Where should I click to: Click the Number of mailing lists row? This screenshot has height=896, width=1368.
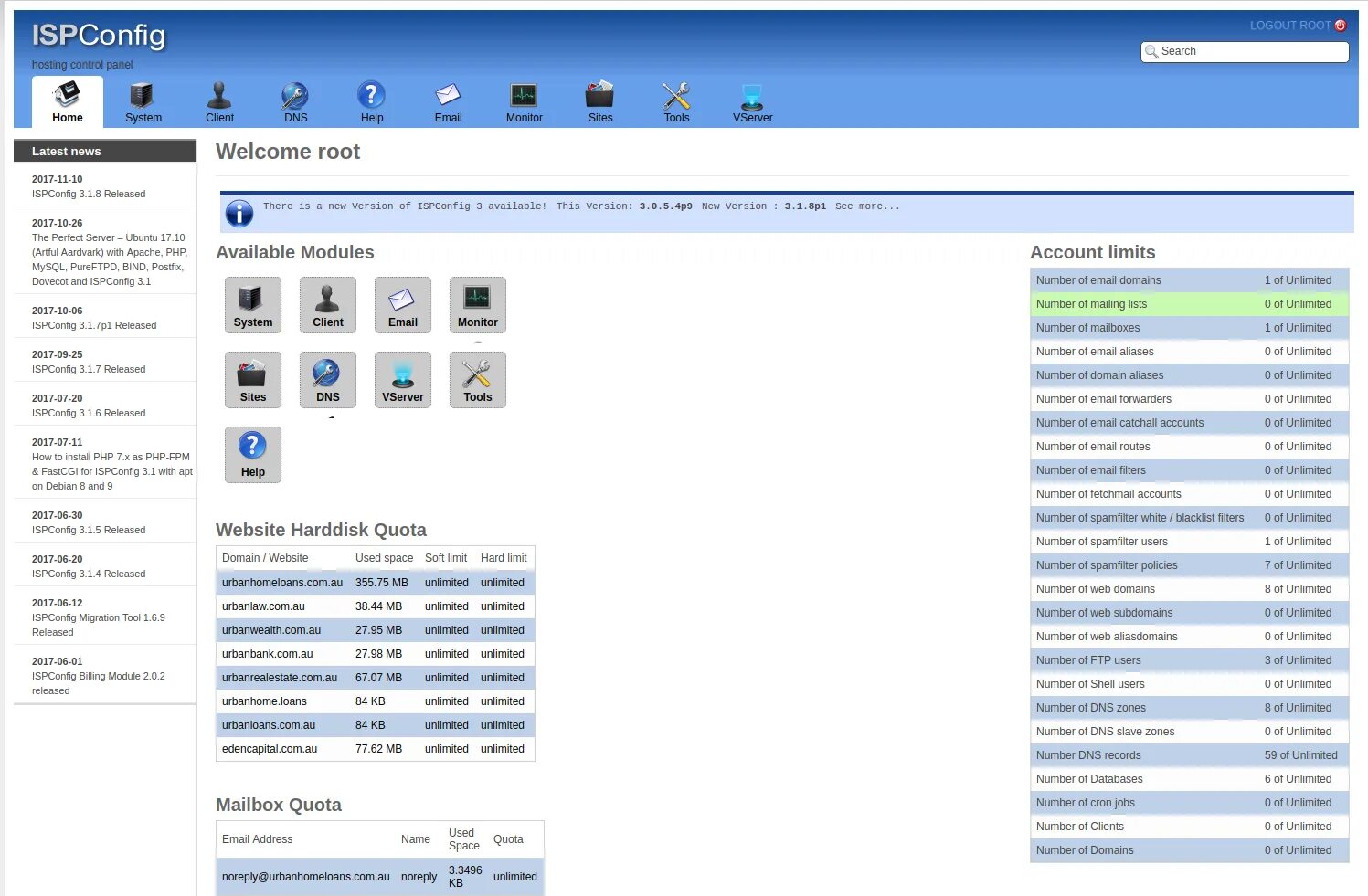point(1189,304)
